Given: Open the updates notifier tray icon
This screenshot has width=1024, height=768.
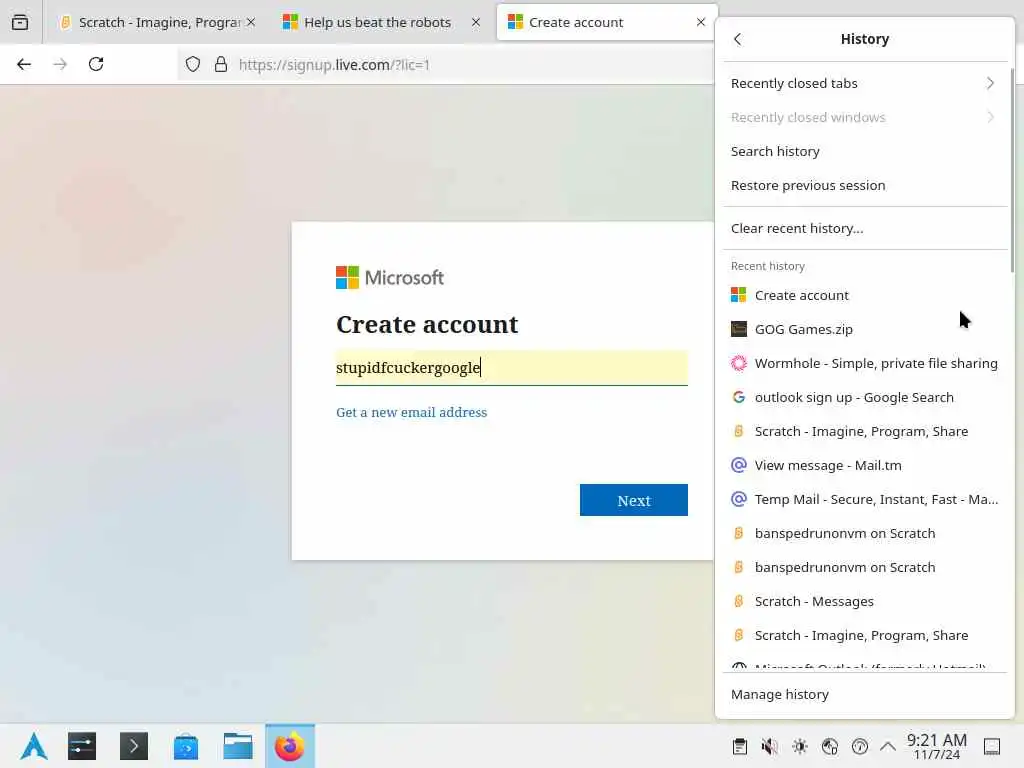Looking at the screenshot, I should (859, 746).
